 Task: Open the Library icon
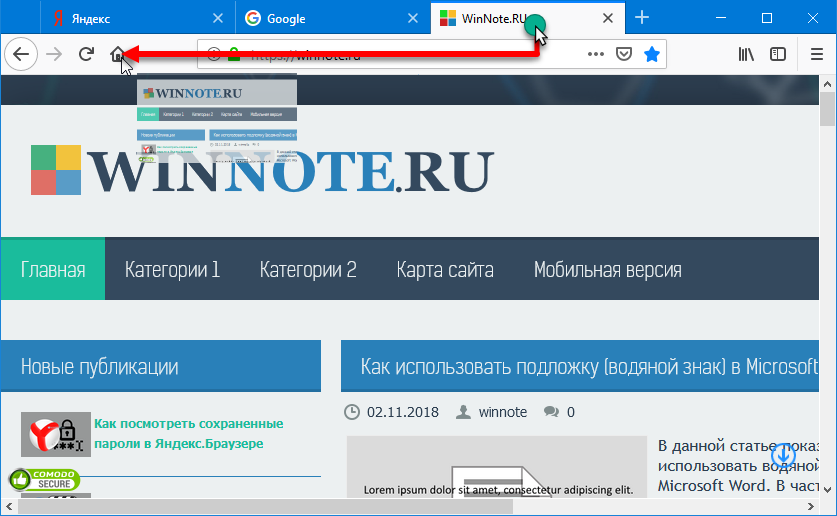(x=746, y=55)
